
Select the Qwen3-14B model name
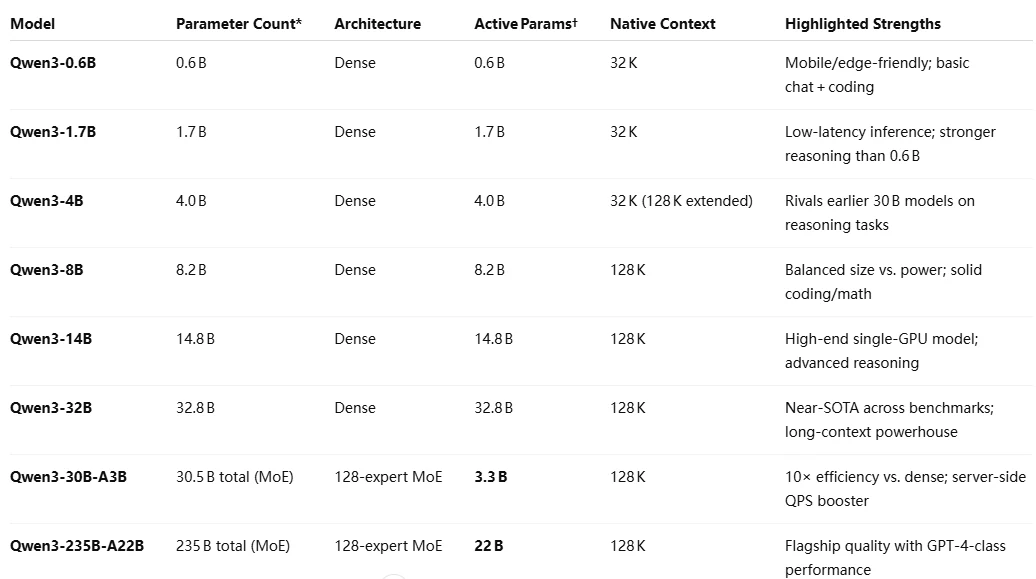(x=51, y=338)
